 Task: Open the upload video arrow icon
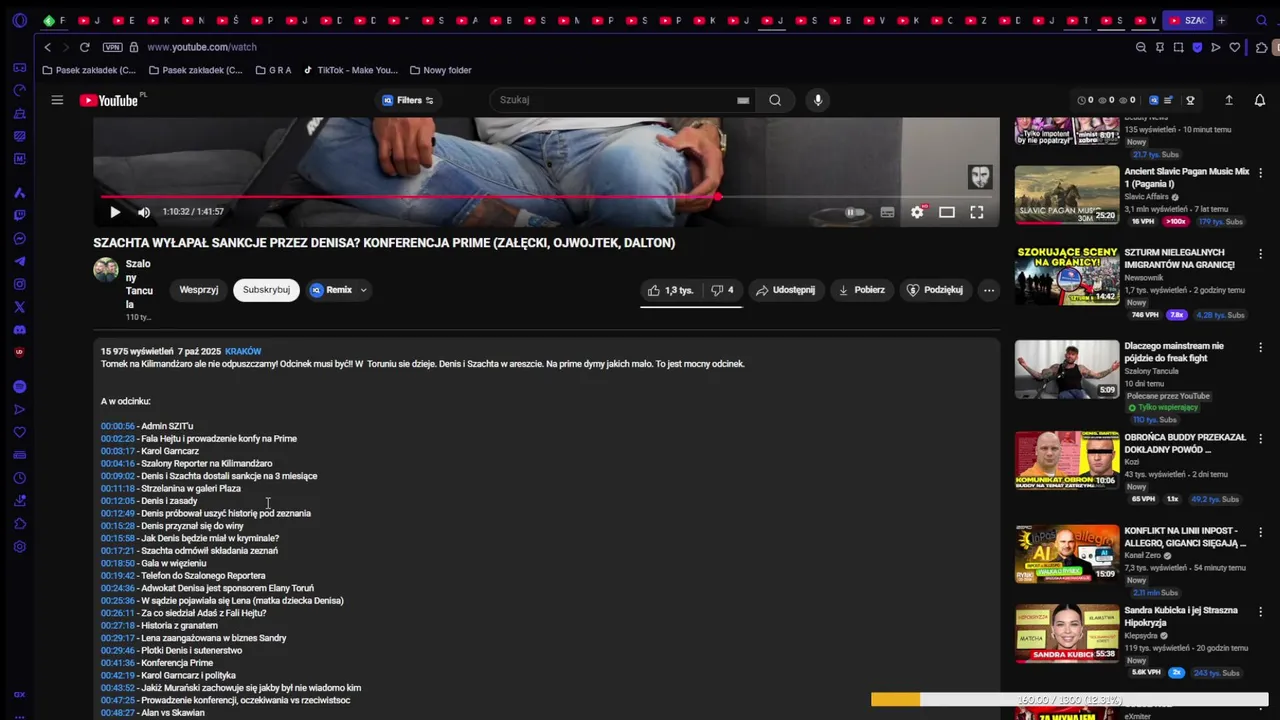point(1229,100)
